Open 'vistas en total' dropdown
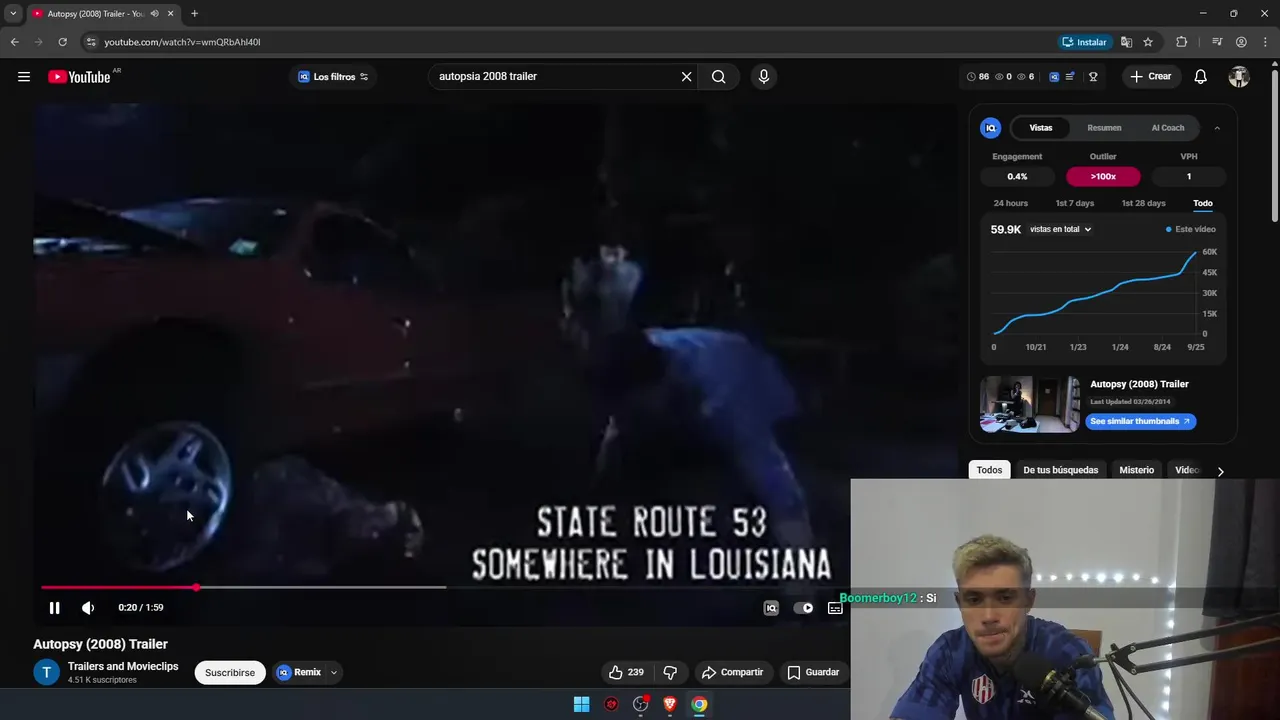Screen dimensions: 1280x720 (1060, 230)
